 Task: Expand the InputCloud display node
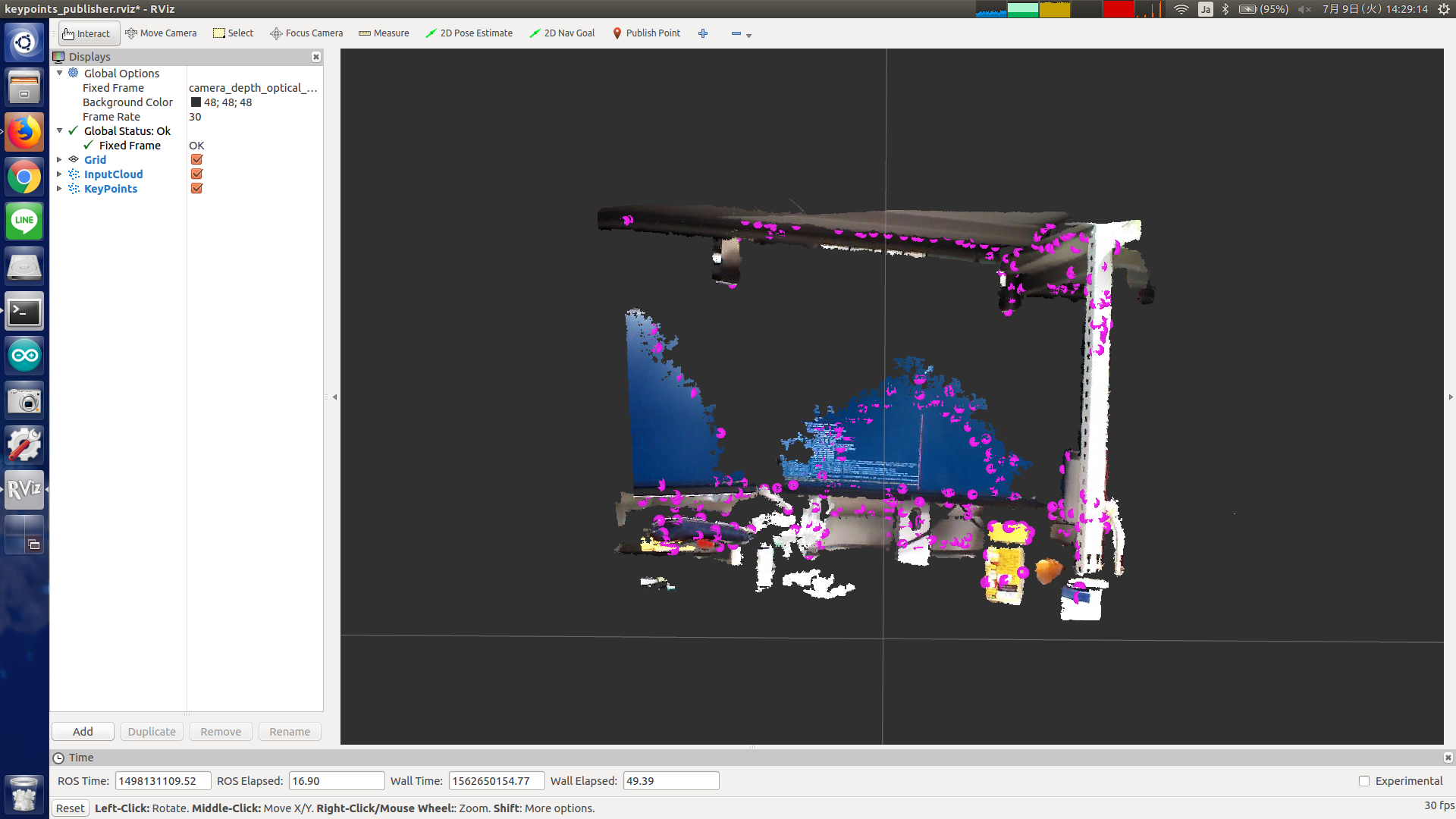click(x=60, y=174)
